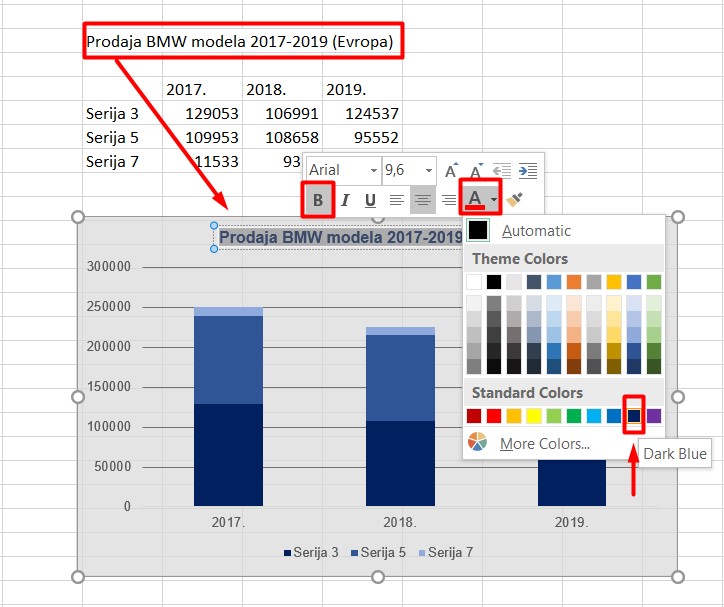Viewport: 724px width, 607px height.
Task: Select the cell containing 95552
Action: [x=362, y=137]
